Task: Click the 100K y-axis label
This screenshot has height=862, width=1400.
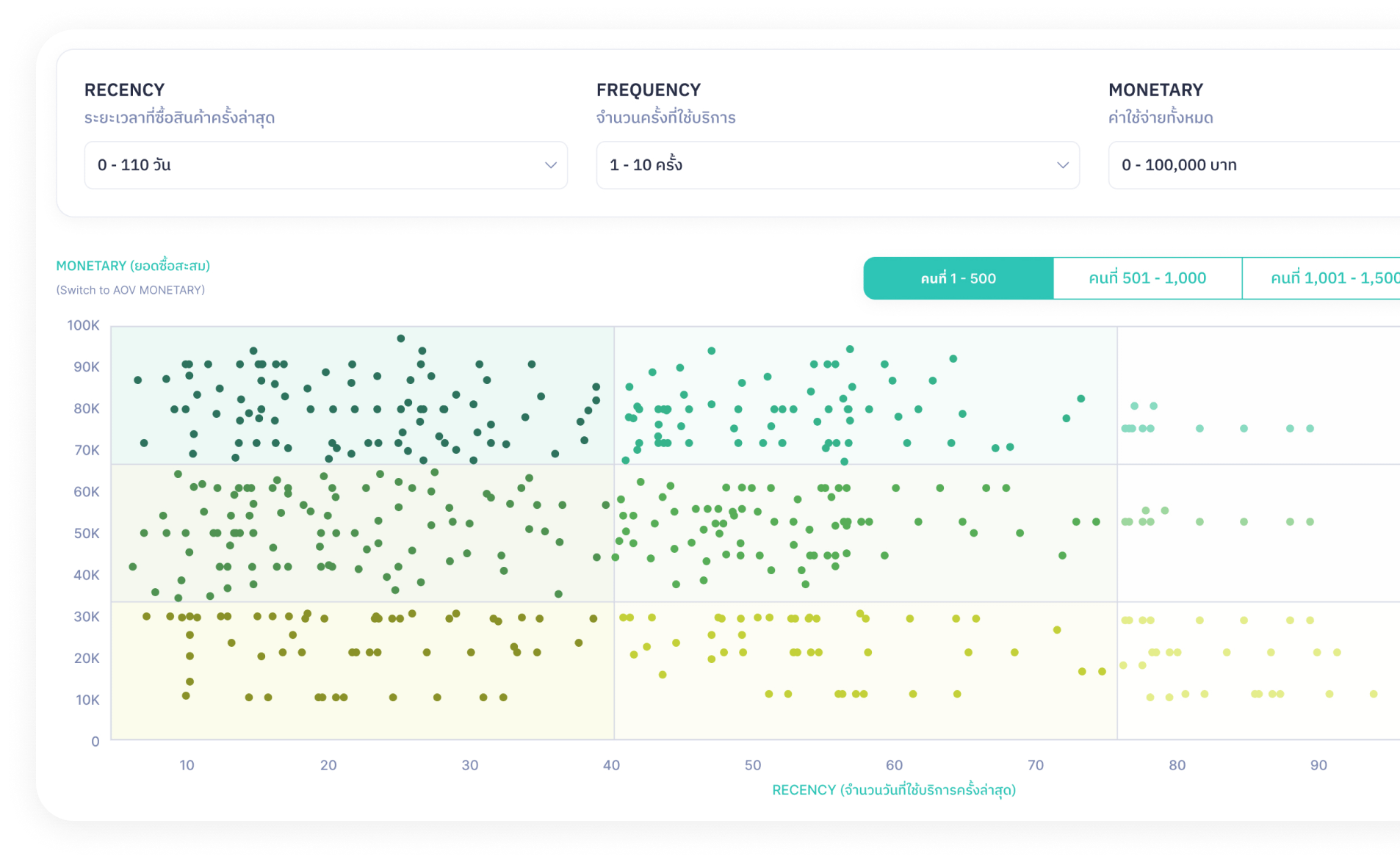Action: click(83, 325)
